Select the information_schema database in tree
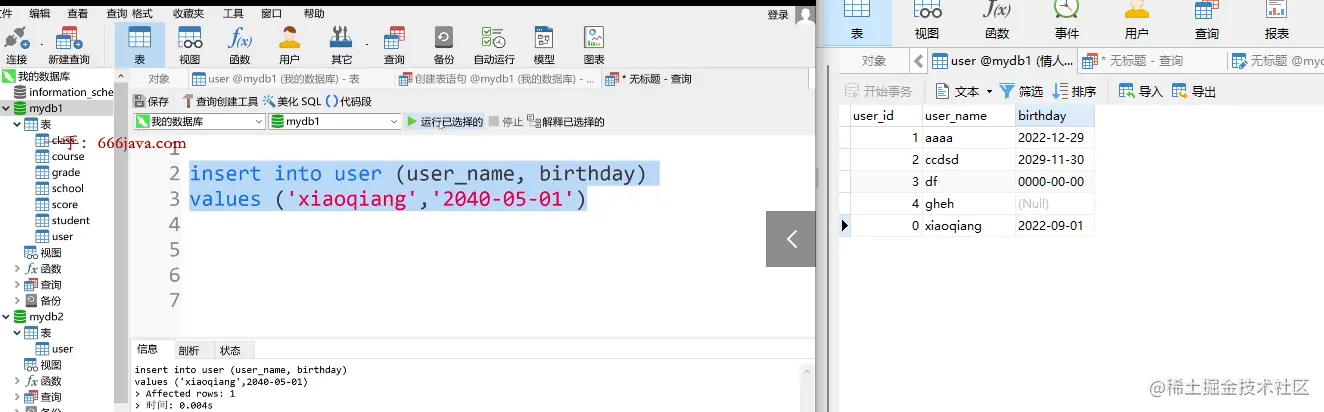This screenshot has width=1324, height=412. click(x=64, y=92)
